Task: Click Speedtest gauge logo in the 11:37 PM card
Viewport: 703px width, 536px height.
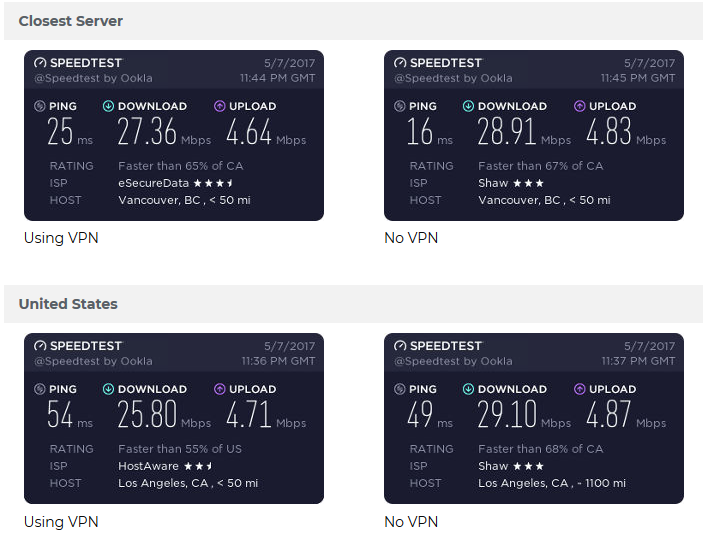Action: (x=400, y=346)
